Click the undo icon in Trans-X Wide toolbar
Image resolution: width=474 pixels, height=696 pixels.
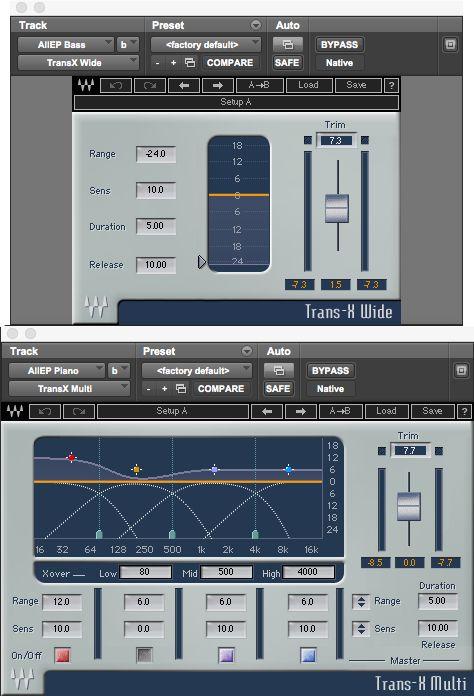pyautogui.click(x=116, y=85)
